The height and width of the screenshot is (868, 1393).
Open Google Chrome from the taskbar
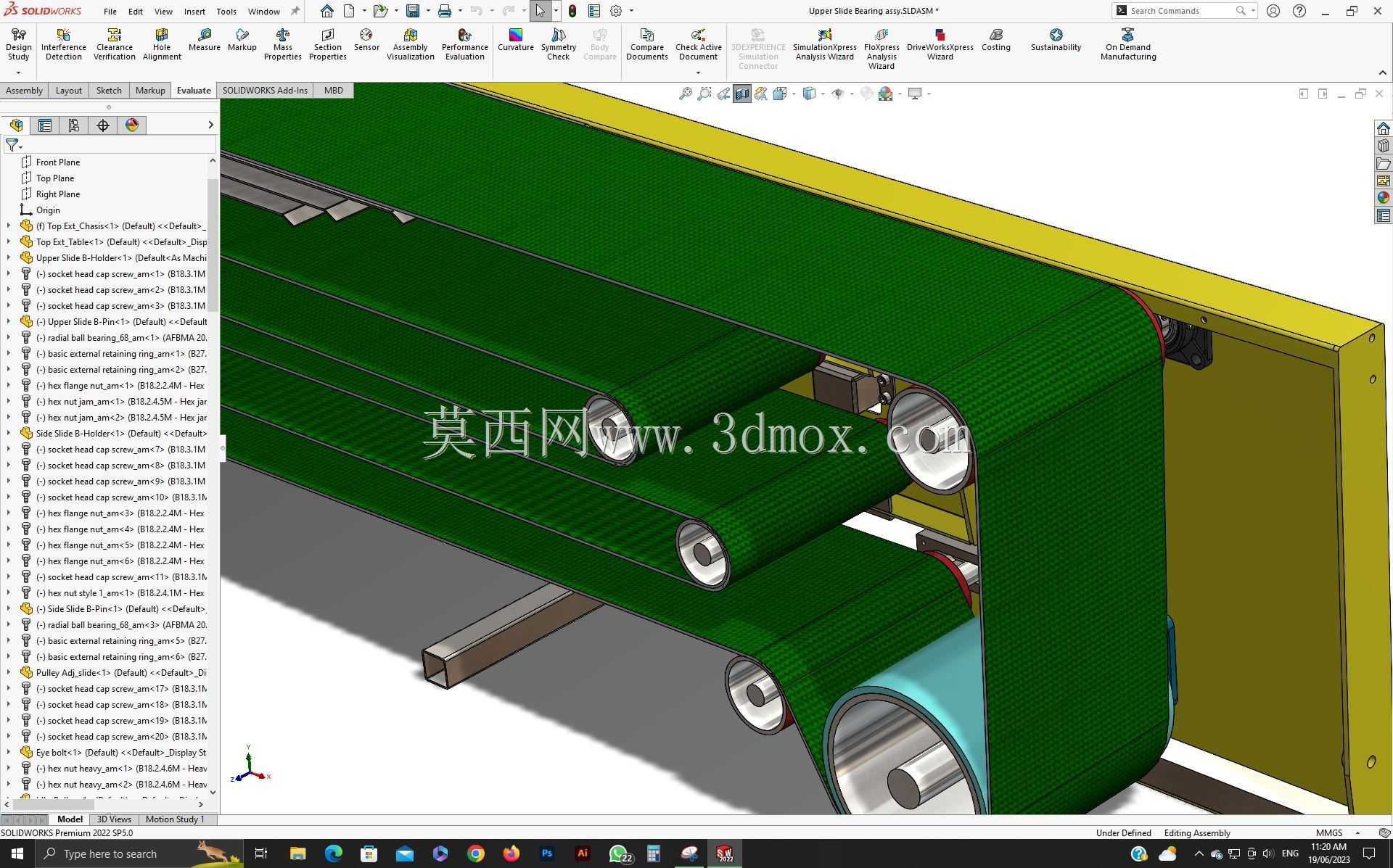coord(475,853)
